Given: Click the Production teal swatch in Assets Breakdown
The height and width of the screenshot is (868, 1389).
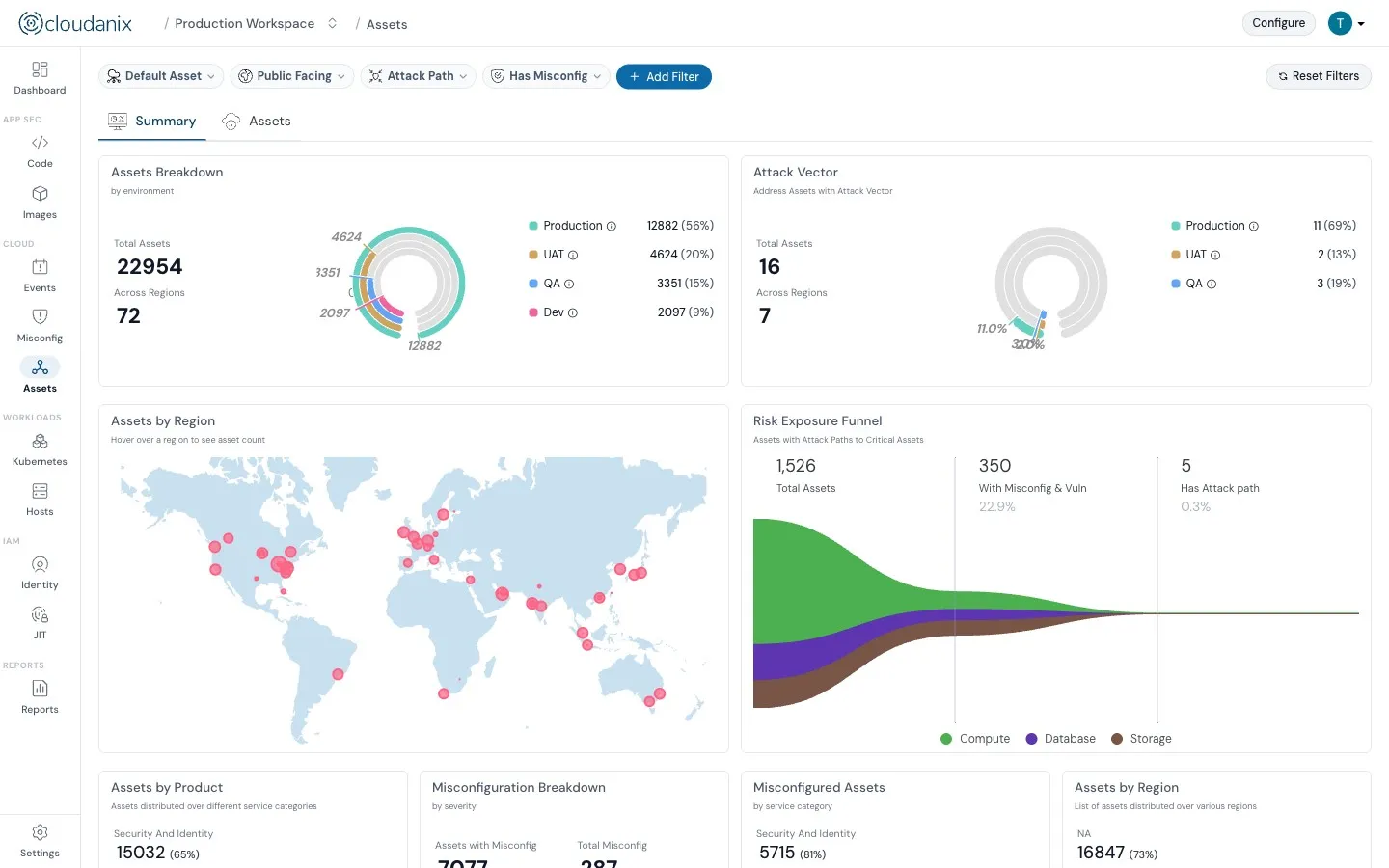Looking at the screenshot, I should (x=533, y=226).
